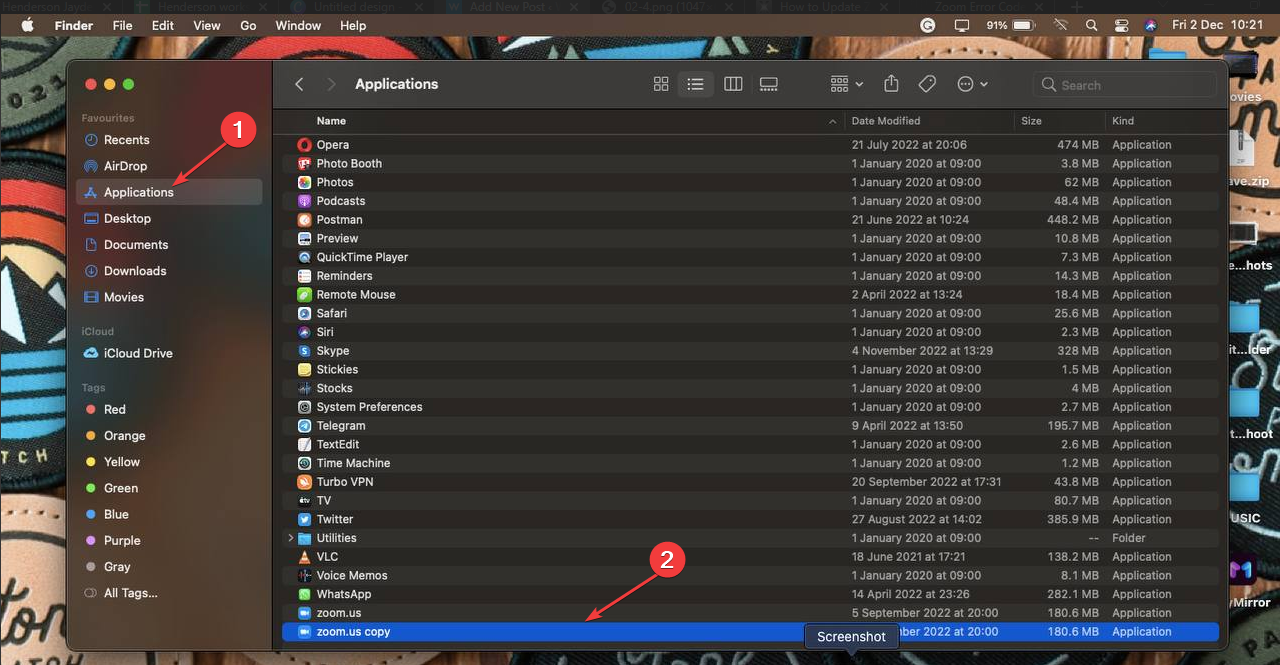Viewport: 1280px width, 665px height.
Task: Switch to gallery view in the toolbar
Action: click(768, 84)
